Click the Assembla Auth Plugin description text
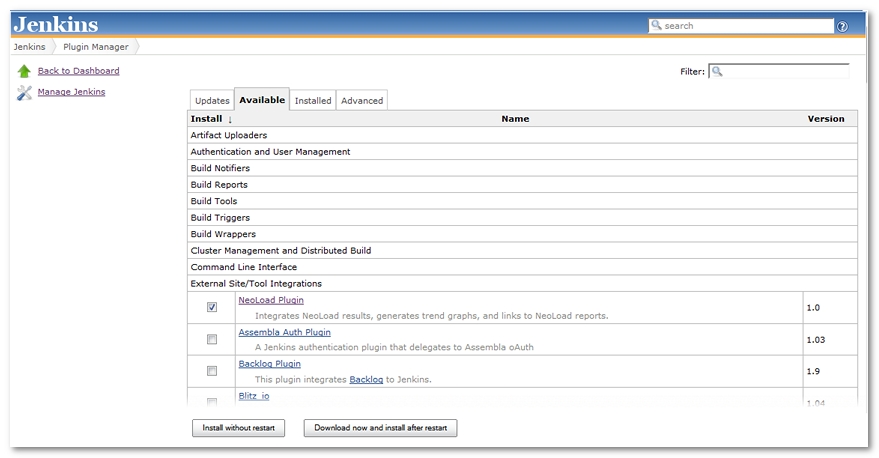The image size is (879, 458). pyautogui.click(x=394, y=347)
